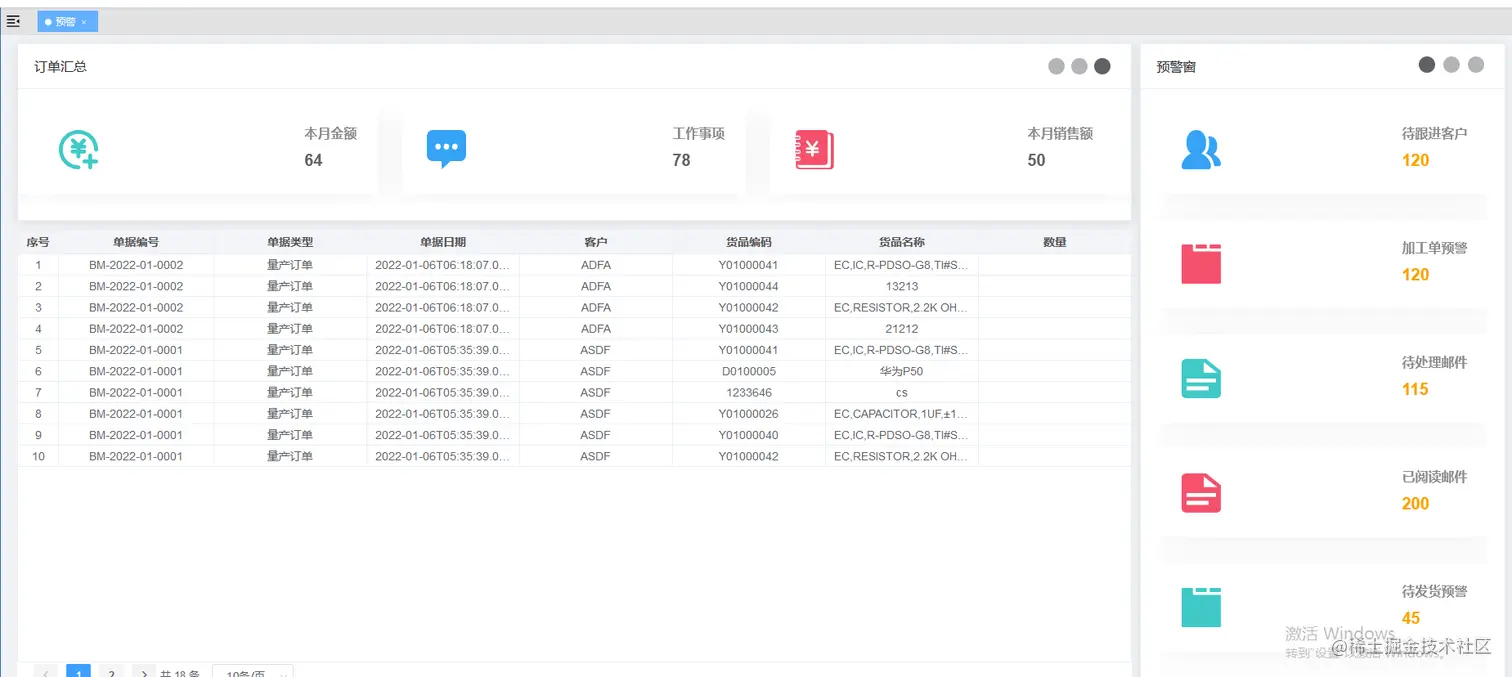Open the 10条/页 page size dropdown

click(x=253, y=672)
